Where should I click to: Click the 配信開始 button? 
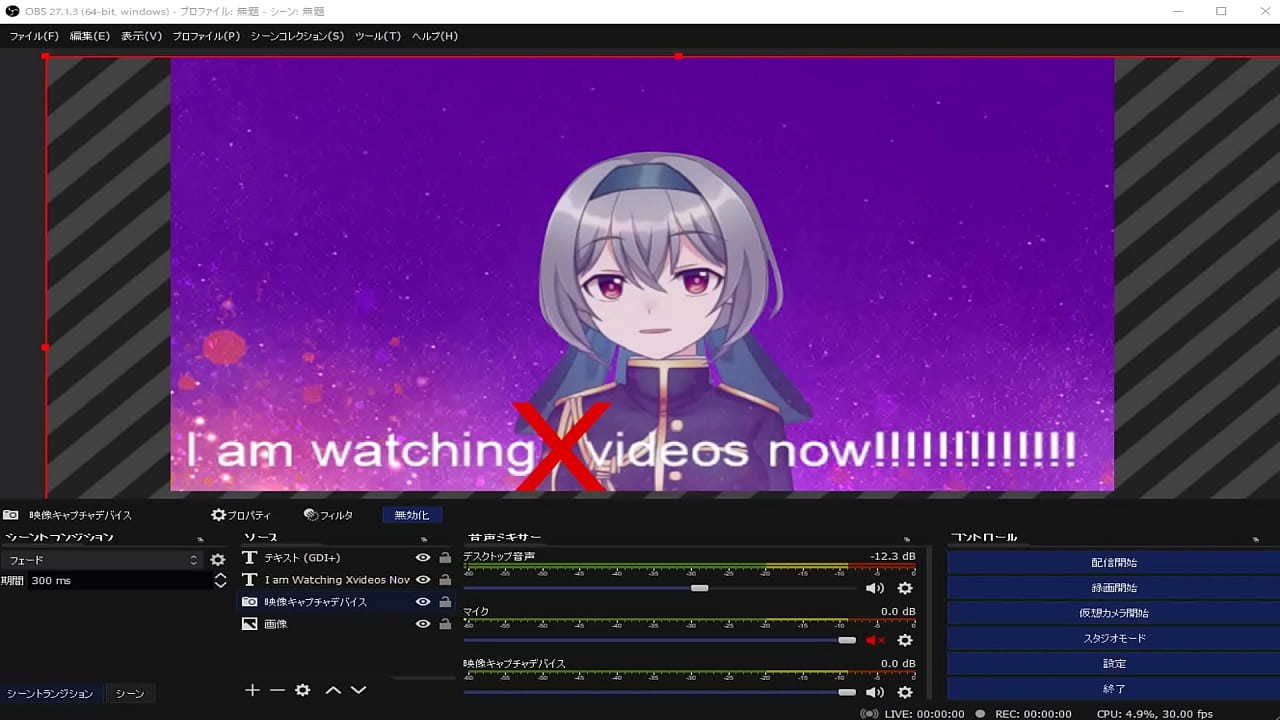[x=1114, y=563]
